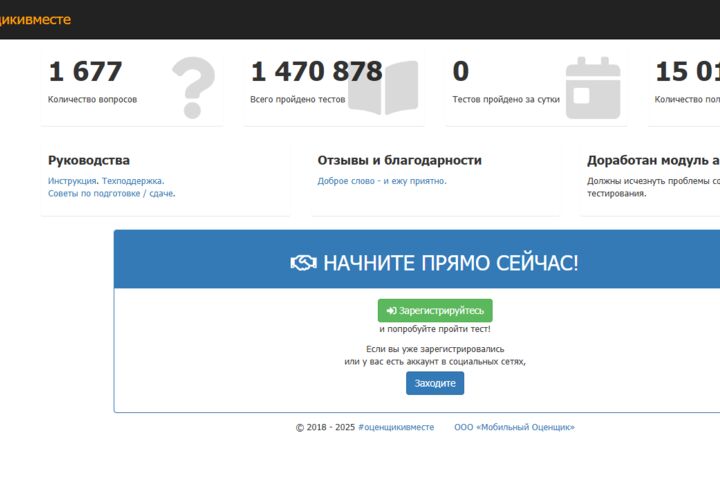
Task: Click the 1 677 questions count
Action: pyautogui.click(x=85, y=71)
